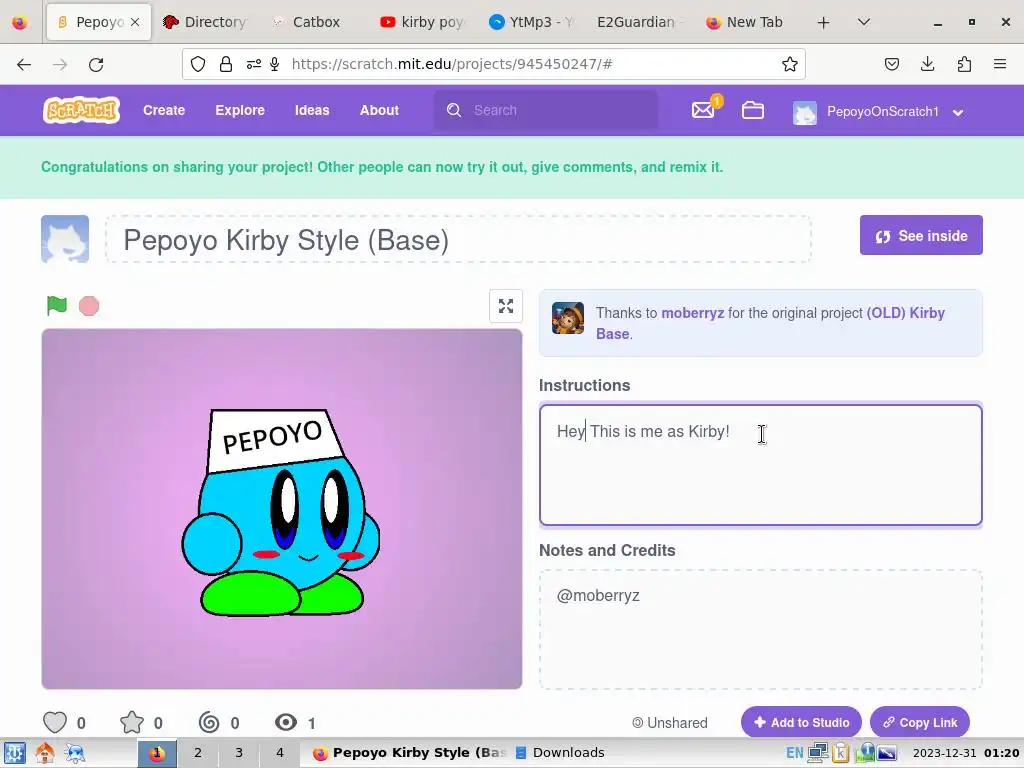The width and height of the screenshot is (1024, 768).
Task: Switch to the Catbox tab
Action: tap(313, 22)
